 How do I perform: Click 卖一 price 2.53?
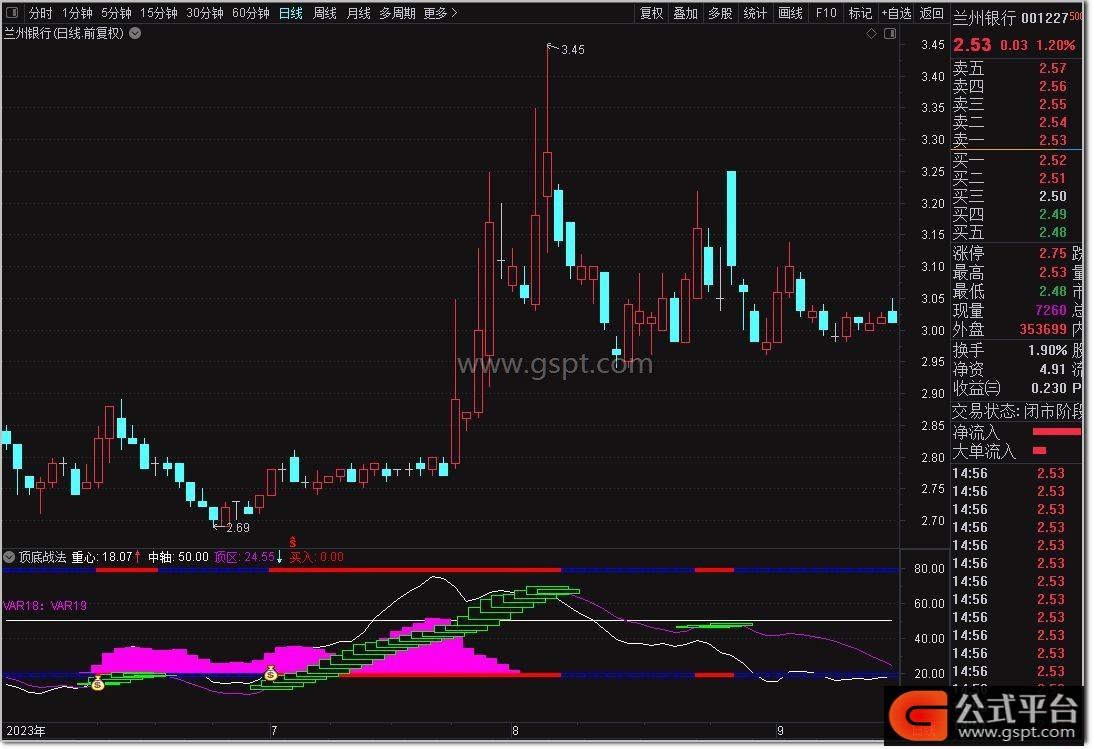coord(1051,139)
